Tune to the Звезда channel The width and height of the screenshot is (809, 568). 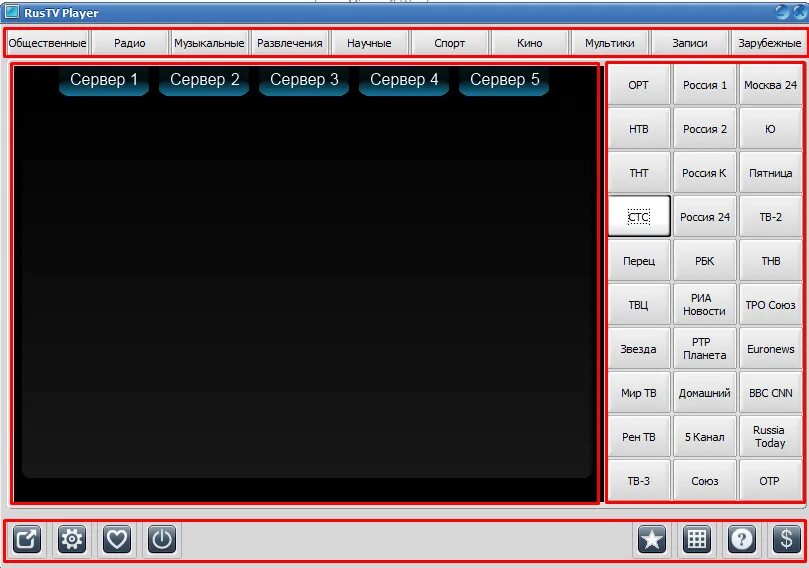(x=639, y=349)
